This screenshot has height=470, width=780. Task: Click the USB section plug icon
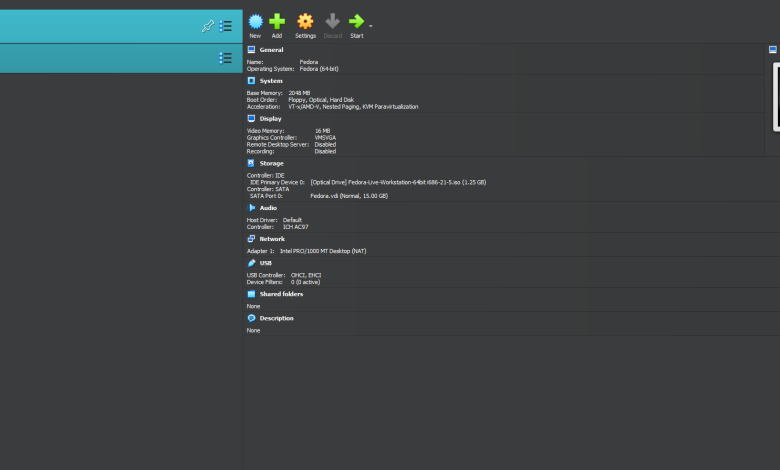(x=251, y=263)
